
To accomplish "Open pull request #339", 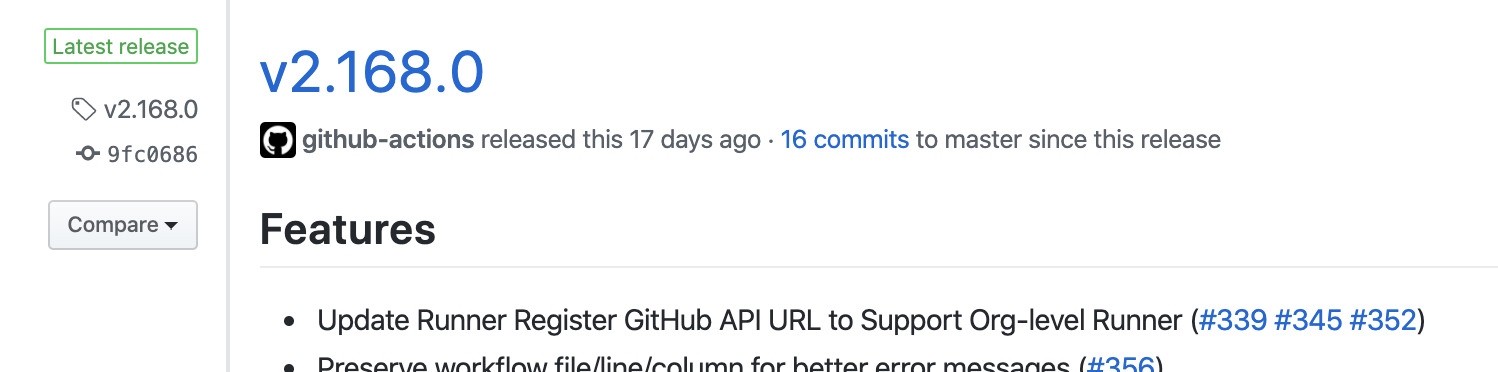I will click(1233, 321).
